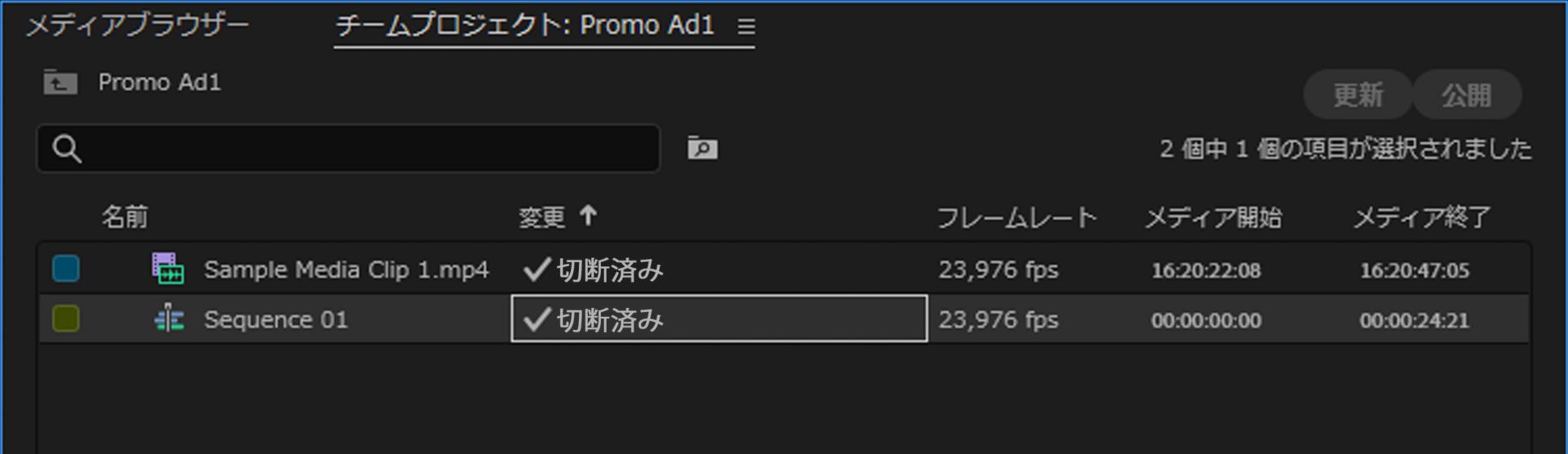Click the checkmark status for Sample Media Clip
The image size is (1568, 454).
[x=537, y=269]
